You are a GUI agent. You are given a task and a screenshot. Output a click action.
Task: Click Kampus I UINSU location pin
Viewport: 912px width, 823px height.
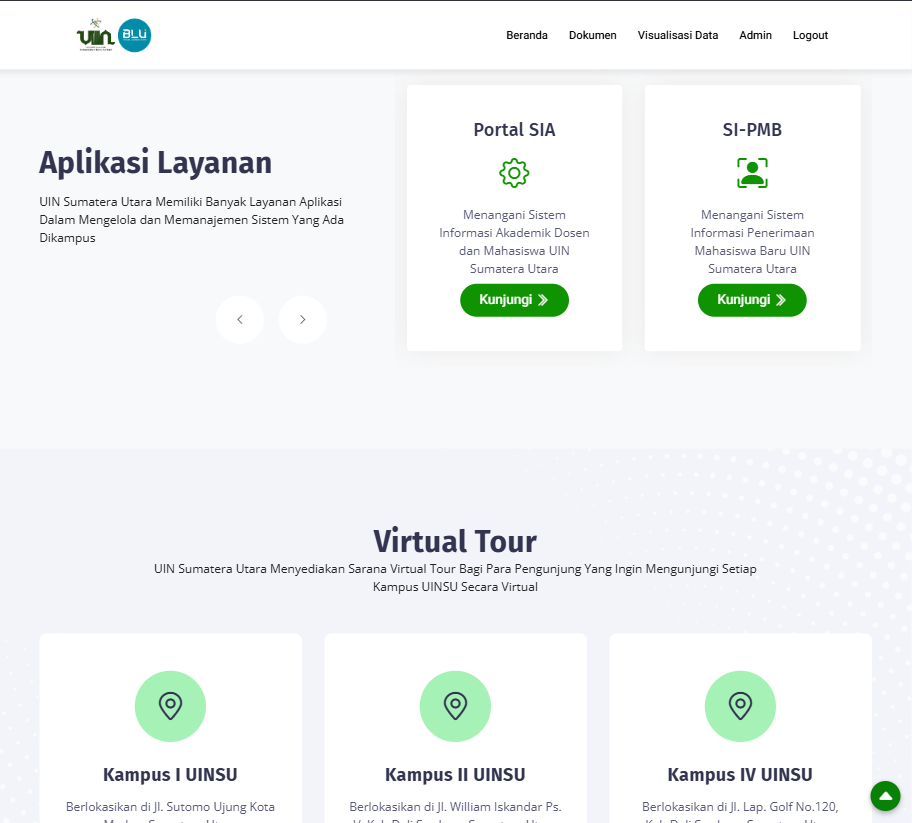pyautogui.click(x=170, y=706)
